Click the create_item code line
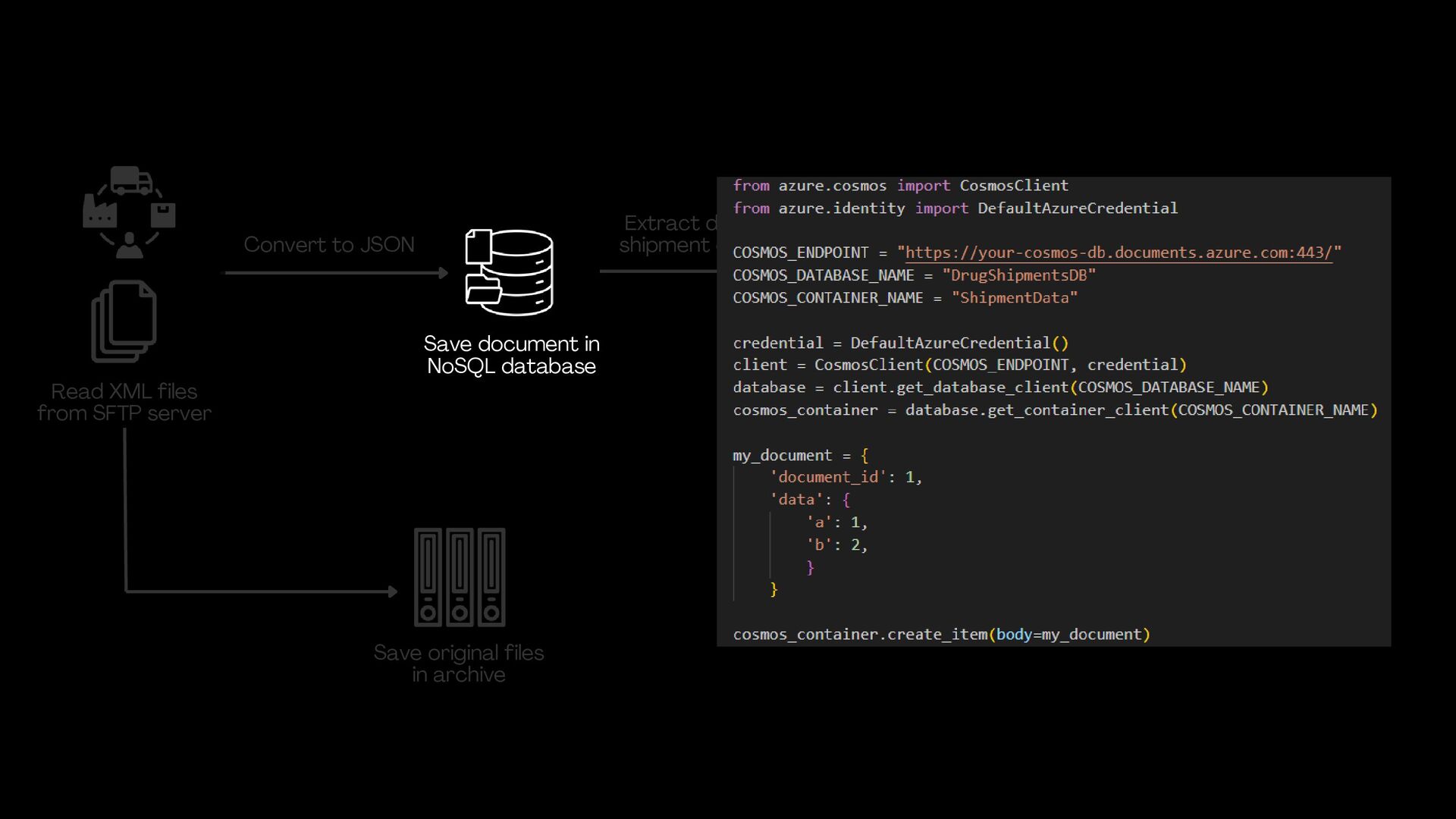The height and width of the screenshot is (819, 1456). point(941,634)
